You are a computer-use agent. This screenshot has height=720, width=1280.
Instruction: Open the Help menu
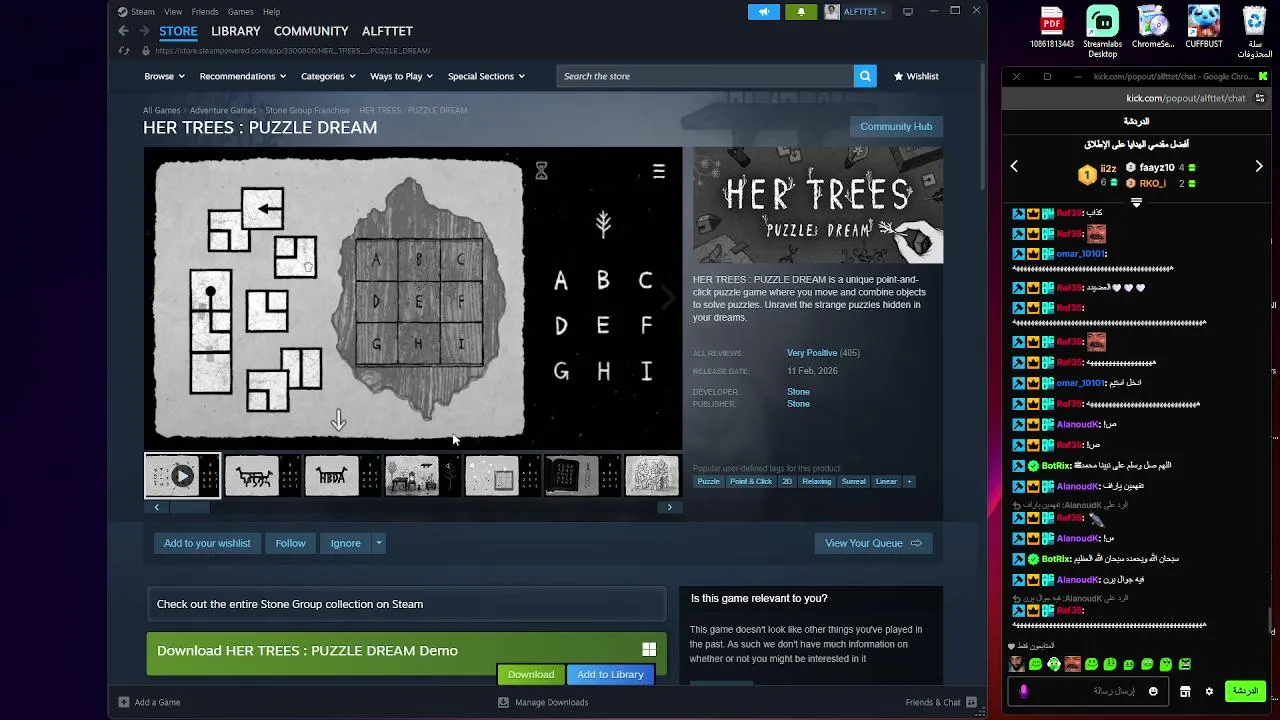coord(272,12)
